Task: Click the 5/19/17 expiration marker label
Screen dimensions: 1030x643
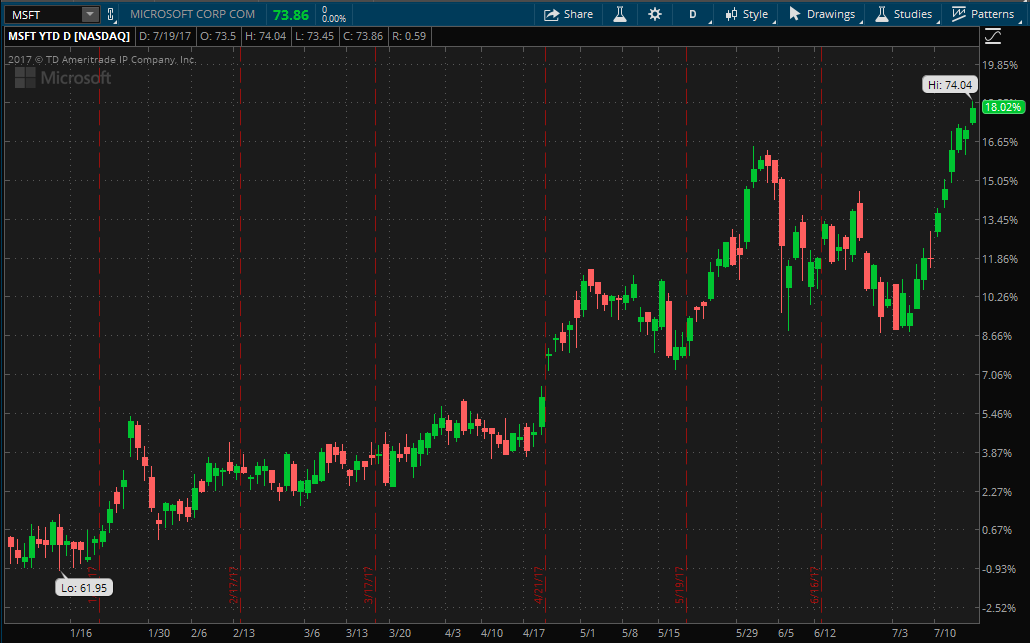Action: tap(680, 586)
